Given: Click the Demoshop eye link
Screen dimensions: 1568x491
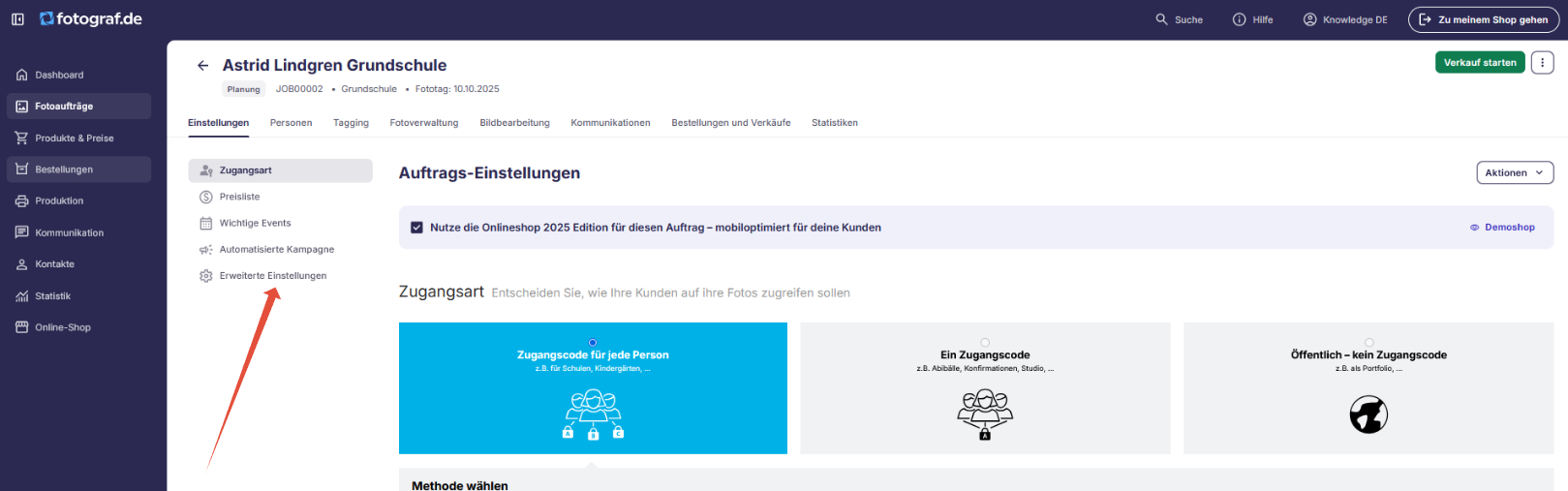Looking at the screenshot, I should (1502, 228).
